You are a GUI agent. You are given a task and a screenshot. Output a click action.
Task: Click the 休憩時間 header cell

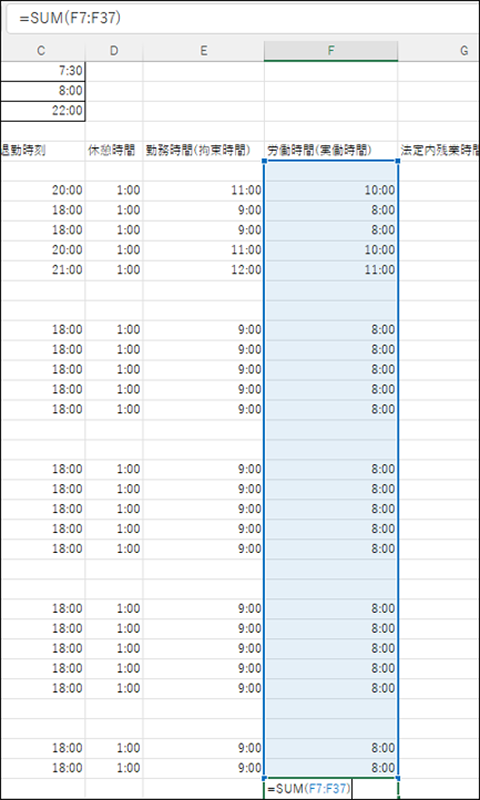point(114,151)
